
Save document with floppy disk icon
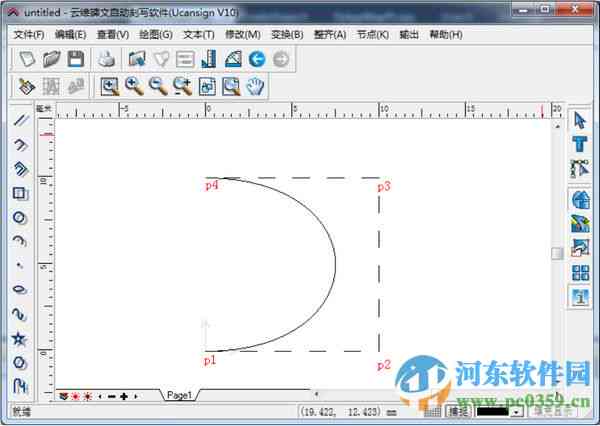point(76,59)
